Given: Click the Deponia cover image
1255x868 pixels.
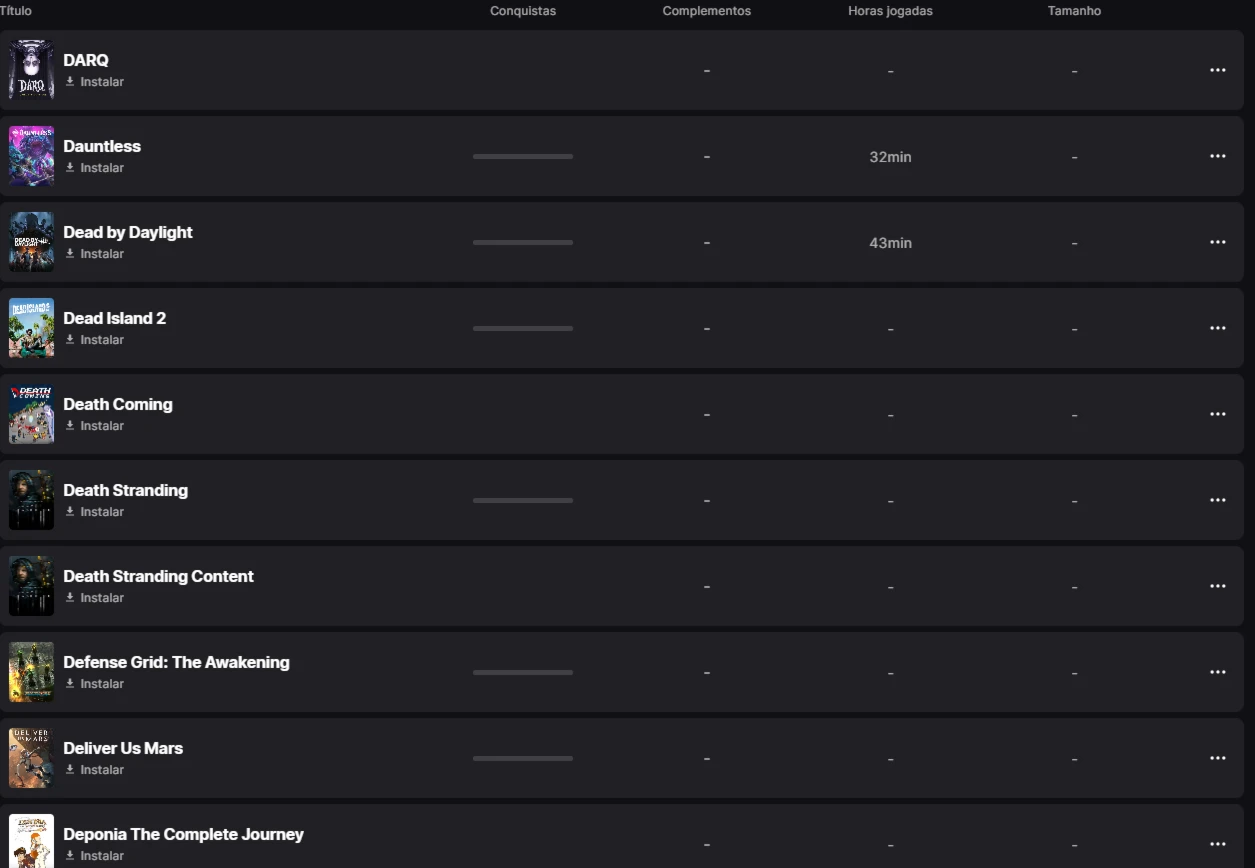Looking at the screenshot, I should [31, 841].
